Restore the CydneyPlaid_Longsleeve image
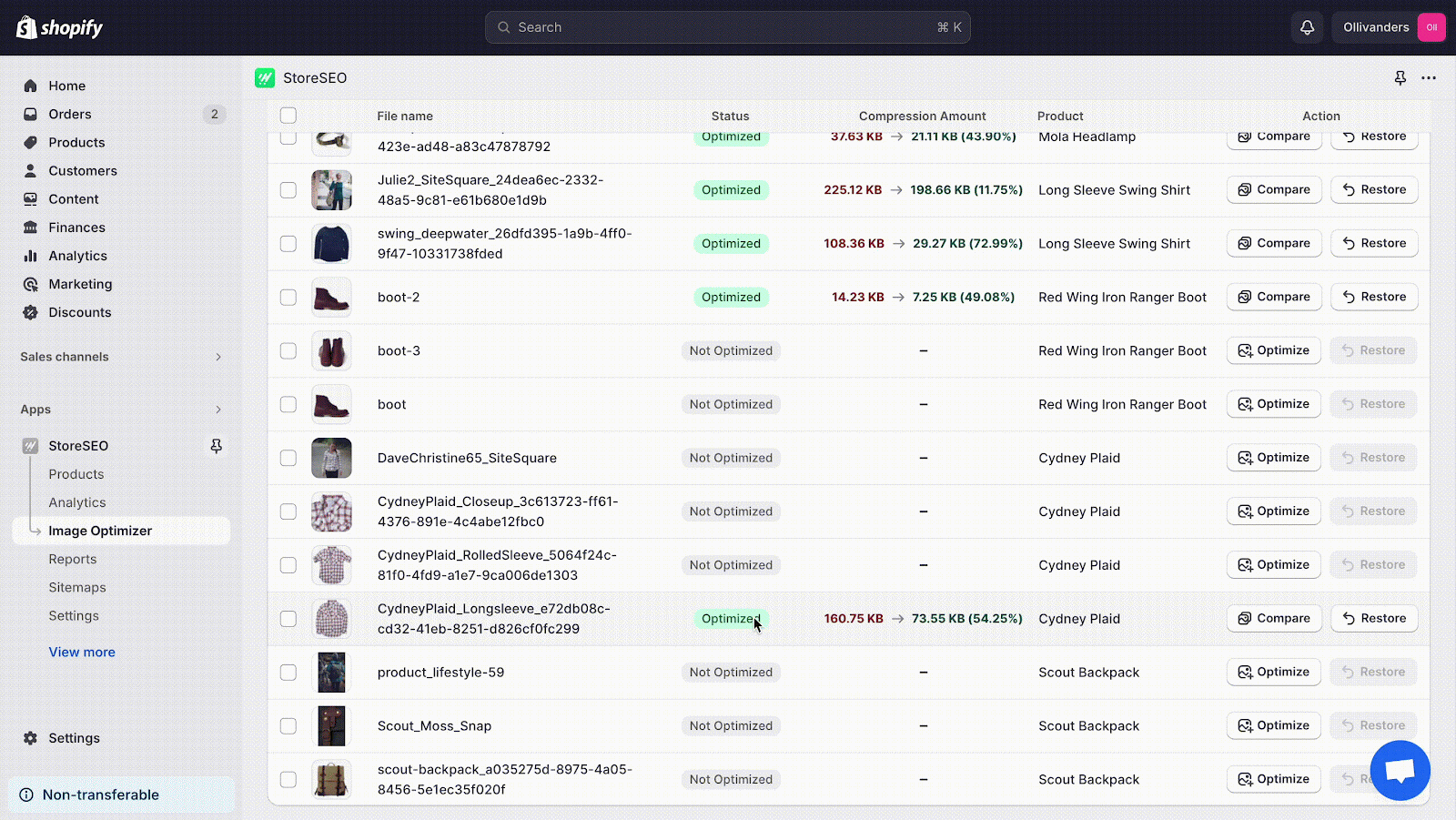This screenshot has width=1456, height=820. [x=1374, y=618]
